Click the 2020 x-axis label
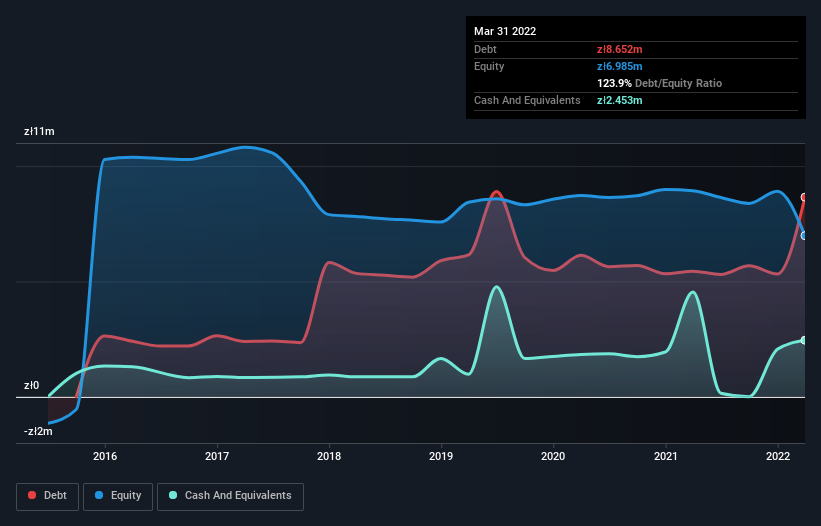The width and height of the screenshot is (821, 526). click(x=553, y=456)
